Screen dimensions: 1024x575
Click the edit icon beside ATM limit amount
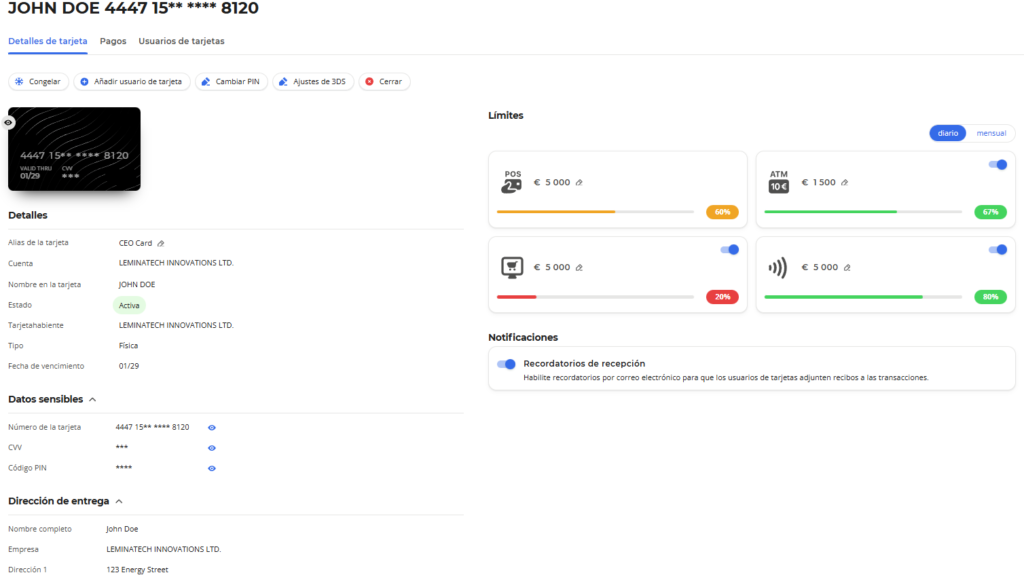point(845,182)
